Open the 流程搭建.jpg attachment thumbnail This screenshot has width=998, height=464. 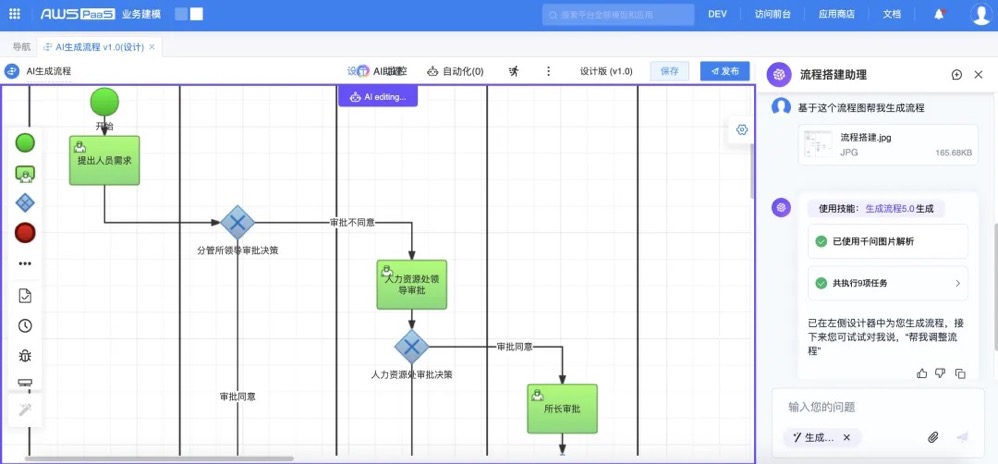point(818,145)
